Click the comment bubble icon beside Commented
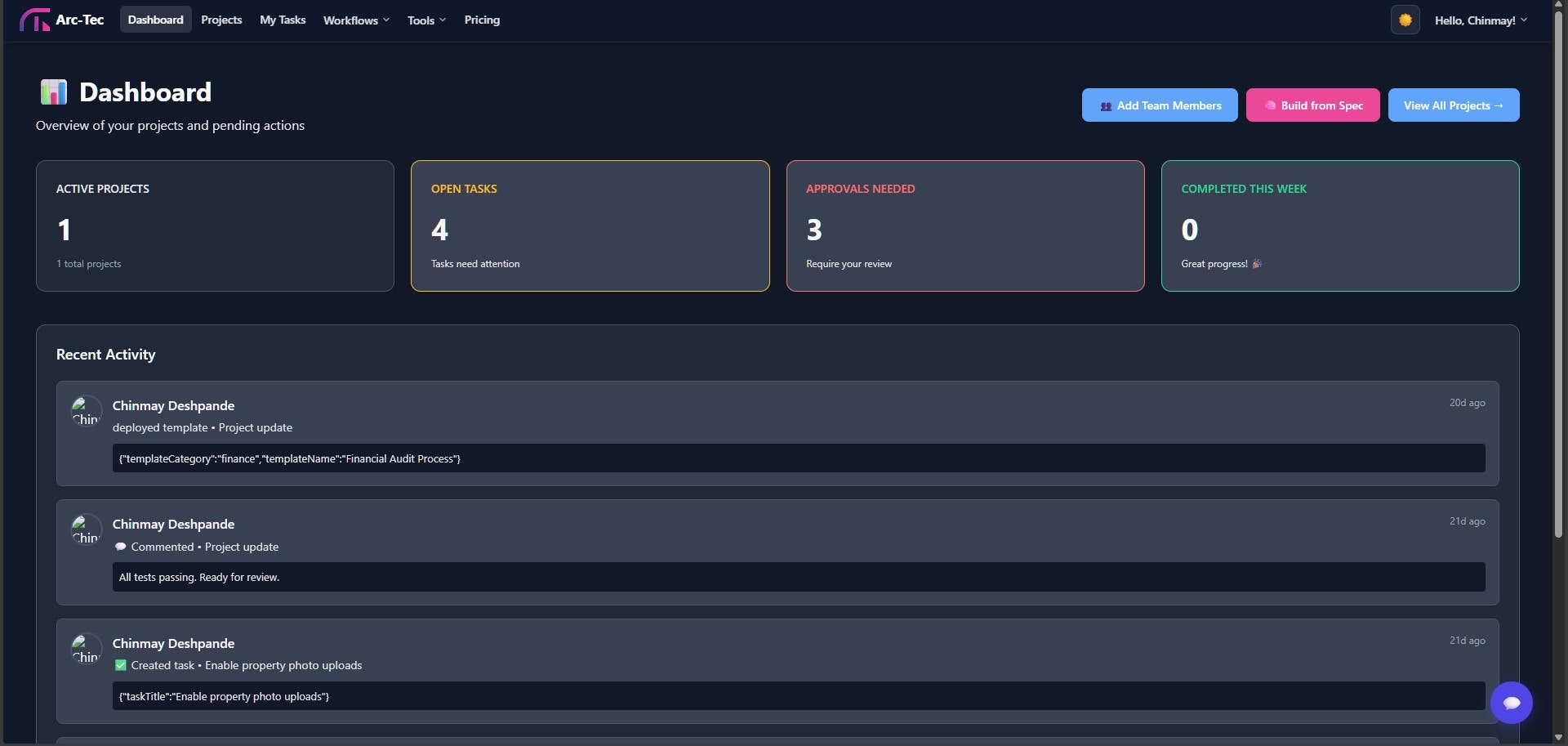The width and height of the screenshot is (1568, 746). [121, 547]
